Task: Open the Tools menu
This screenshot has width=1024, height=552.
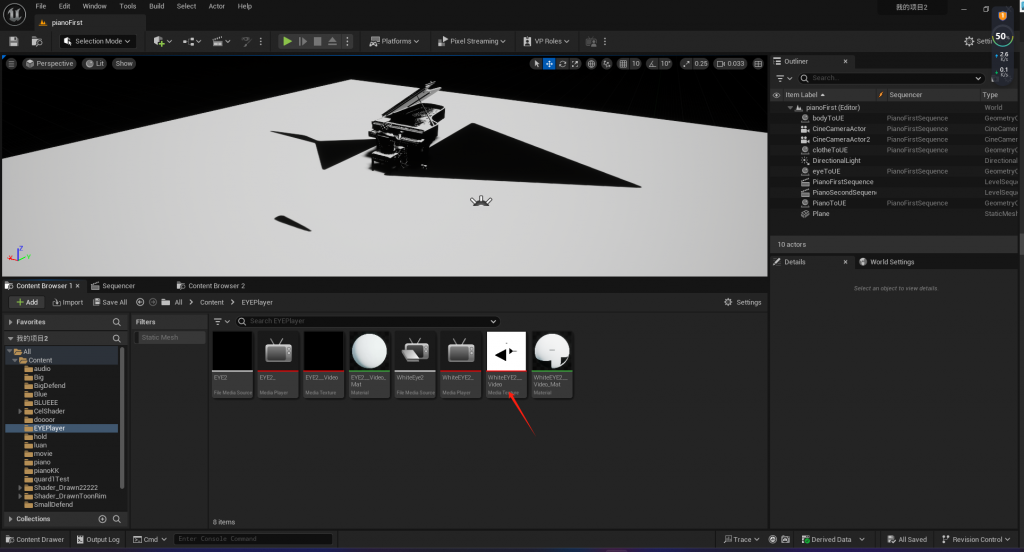Action: point(128,6)
